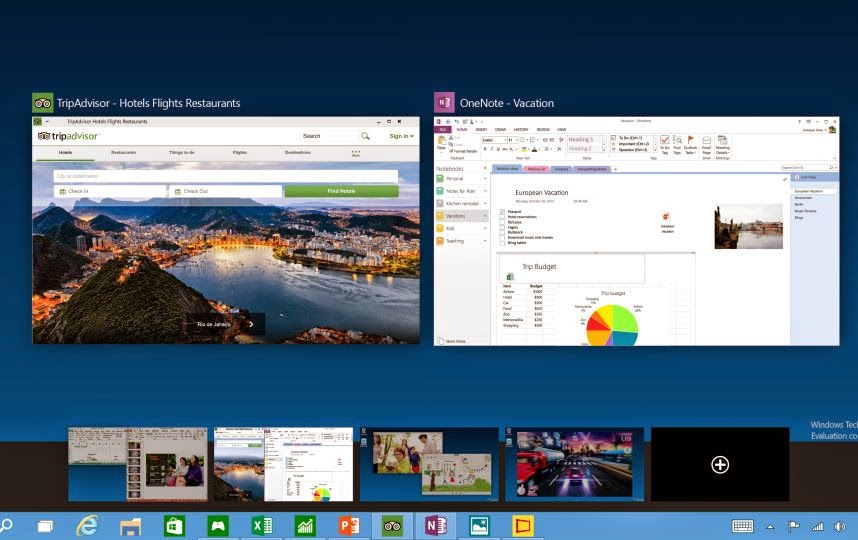Select Things to do in TripAdvisor
The height and width of the screenshot is (540, 858).
182,153
